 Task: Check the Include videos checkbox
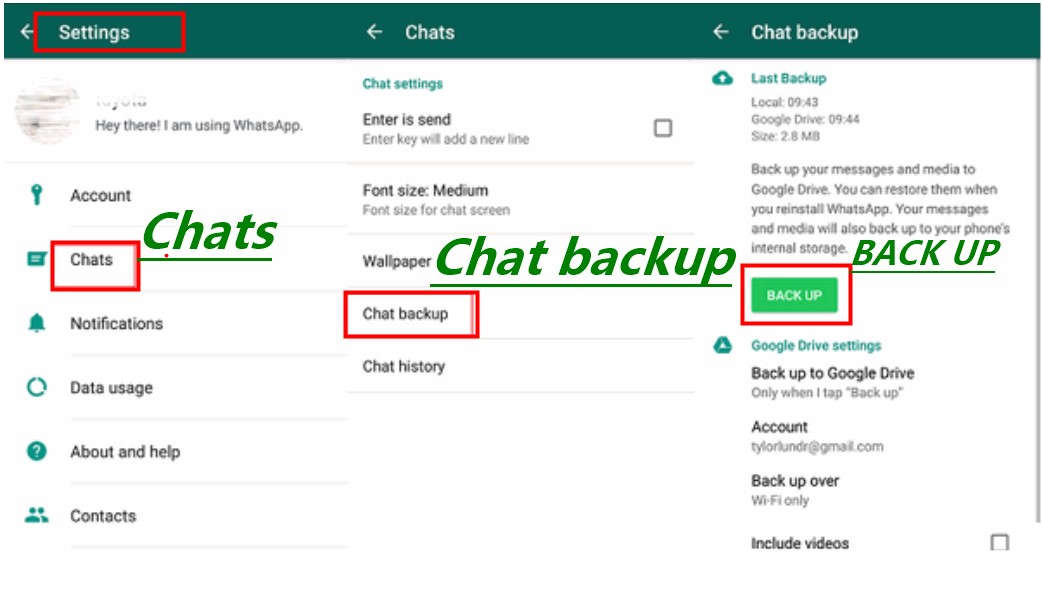click(x=999, y=543)
